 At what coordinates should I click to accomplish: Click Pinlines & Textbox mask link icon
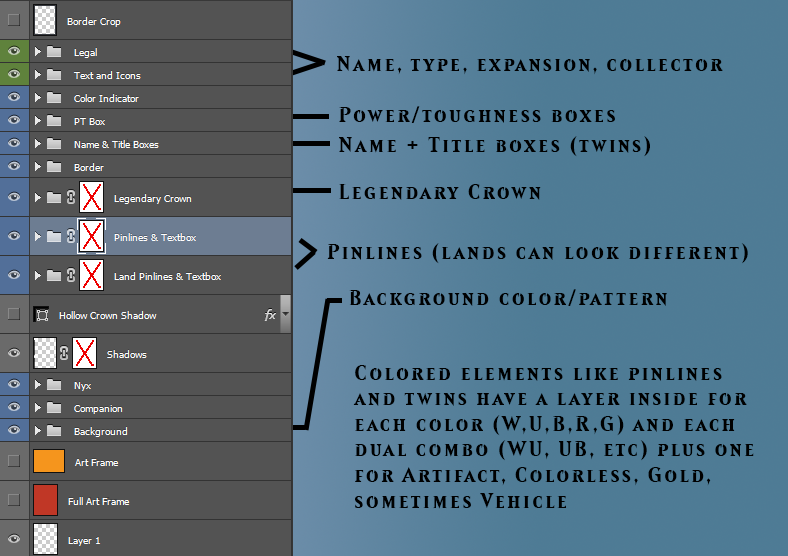[x=71, y=236]
